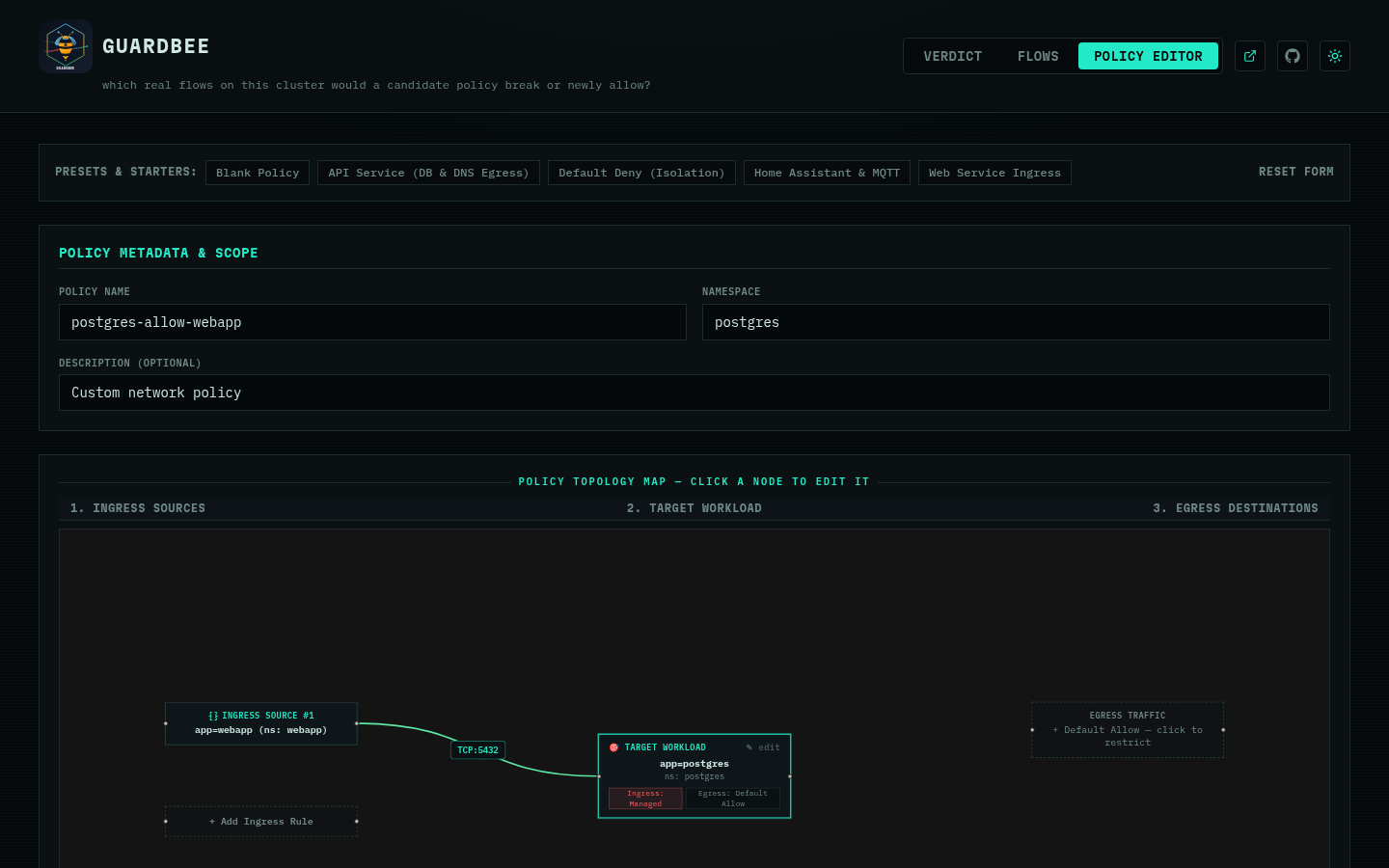This screenshot has height=868, width=1389.
Task: Click the target icon on Target Workload node
Action: [613, 747]
